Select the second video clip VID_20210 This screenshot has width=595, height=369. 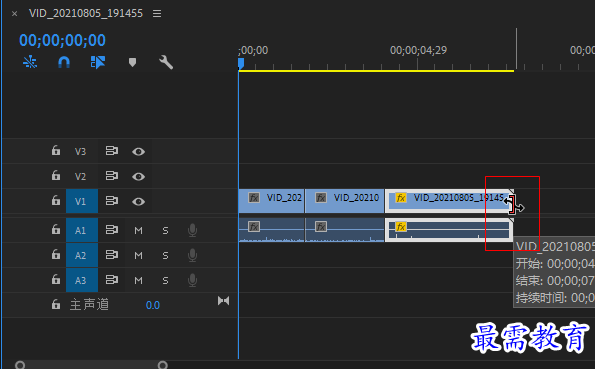pyautogui.click(x=345, y=201)
